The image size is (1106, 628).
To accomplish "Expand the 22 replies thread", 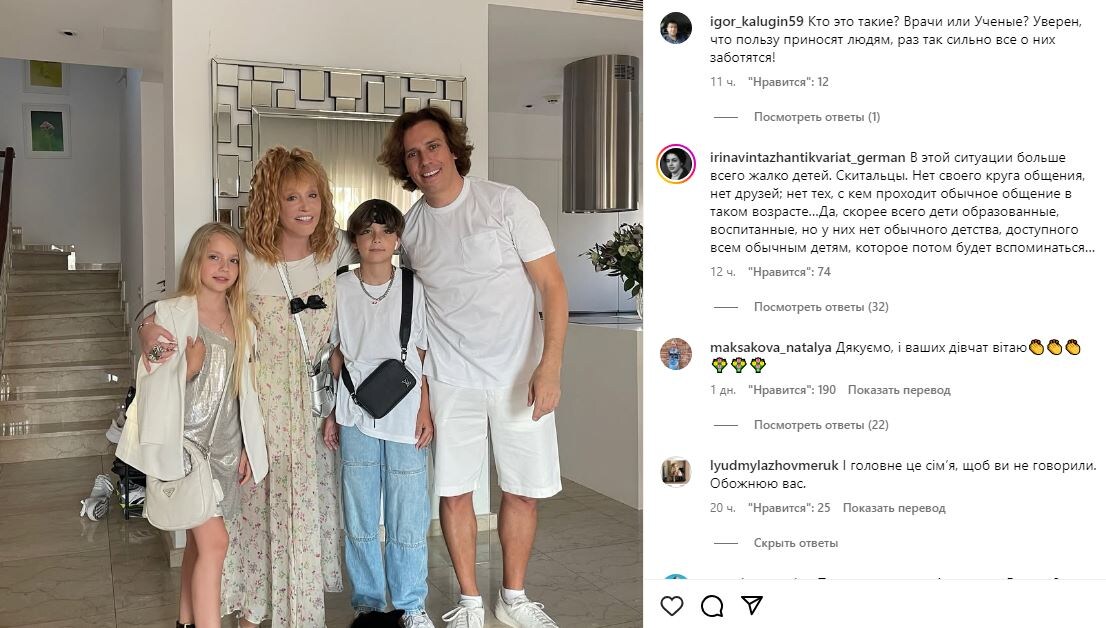I will [821, 425].
